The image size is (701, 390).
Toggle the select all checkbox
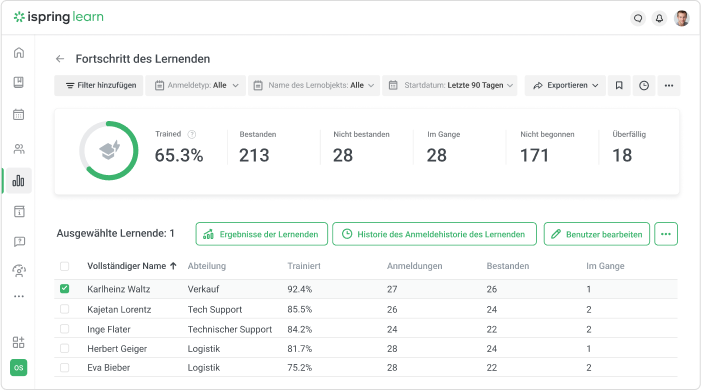tap(64, 266)
